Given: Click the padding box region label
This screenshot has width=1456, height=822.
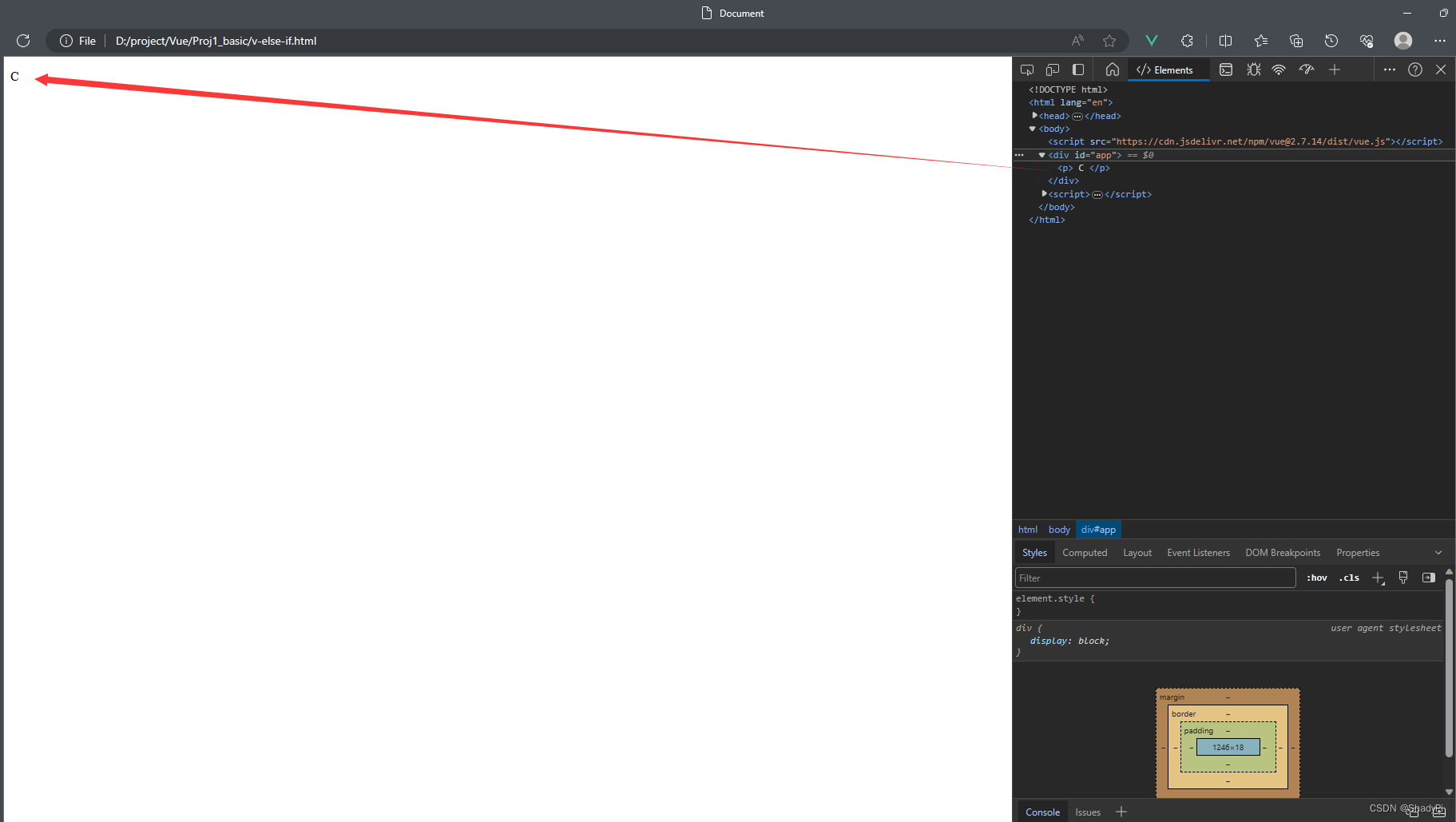Looking at the screenshot, I should [1198, 730].
